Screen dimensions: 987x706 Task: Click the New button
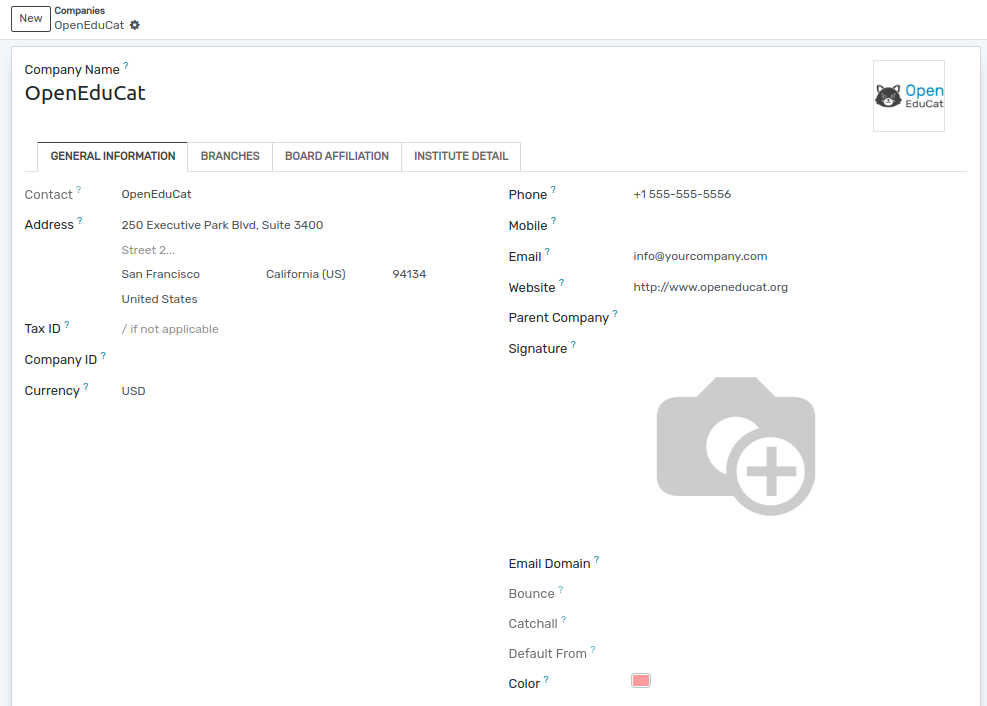[31, 18]
